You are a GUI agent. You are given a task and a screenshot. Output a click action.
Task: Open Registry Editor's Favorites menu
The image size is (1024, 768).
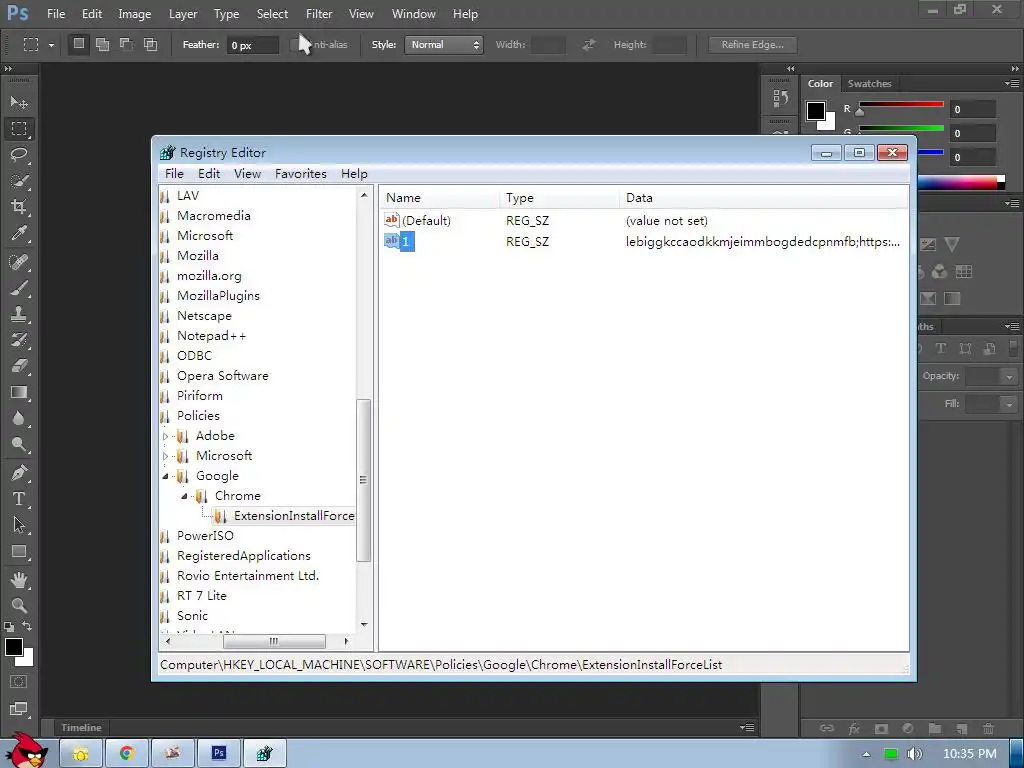pyautogui.click(x=300, y=174)
